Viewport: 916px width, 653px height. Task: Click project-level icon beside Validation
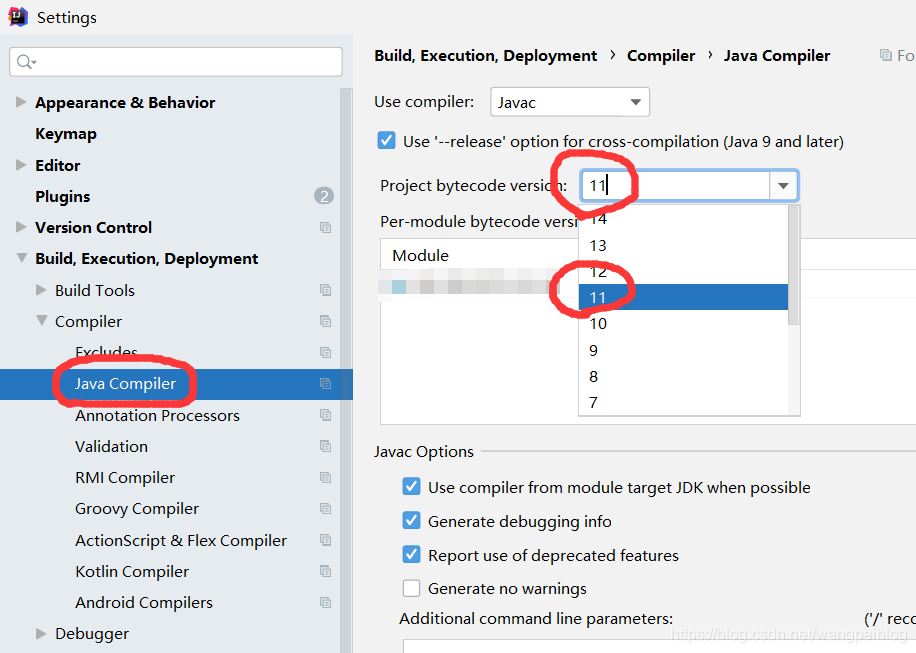(x=325, y=446)
